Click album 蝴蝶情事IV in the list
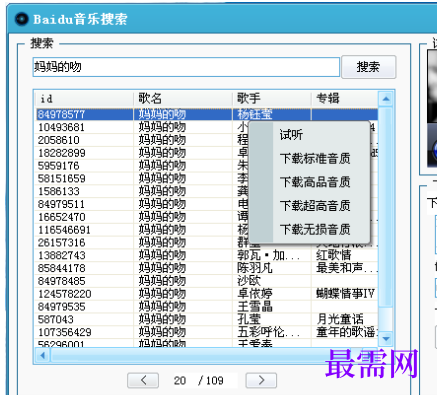This screenshot has width=437, height=395. tap(346, 294)
